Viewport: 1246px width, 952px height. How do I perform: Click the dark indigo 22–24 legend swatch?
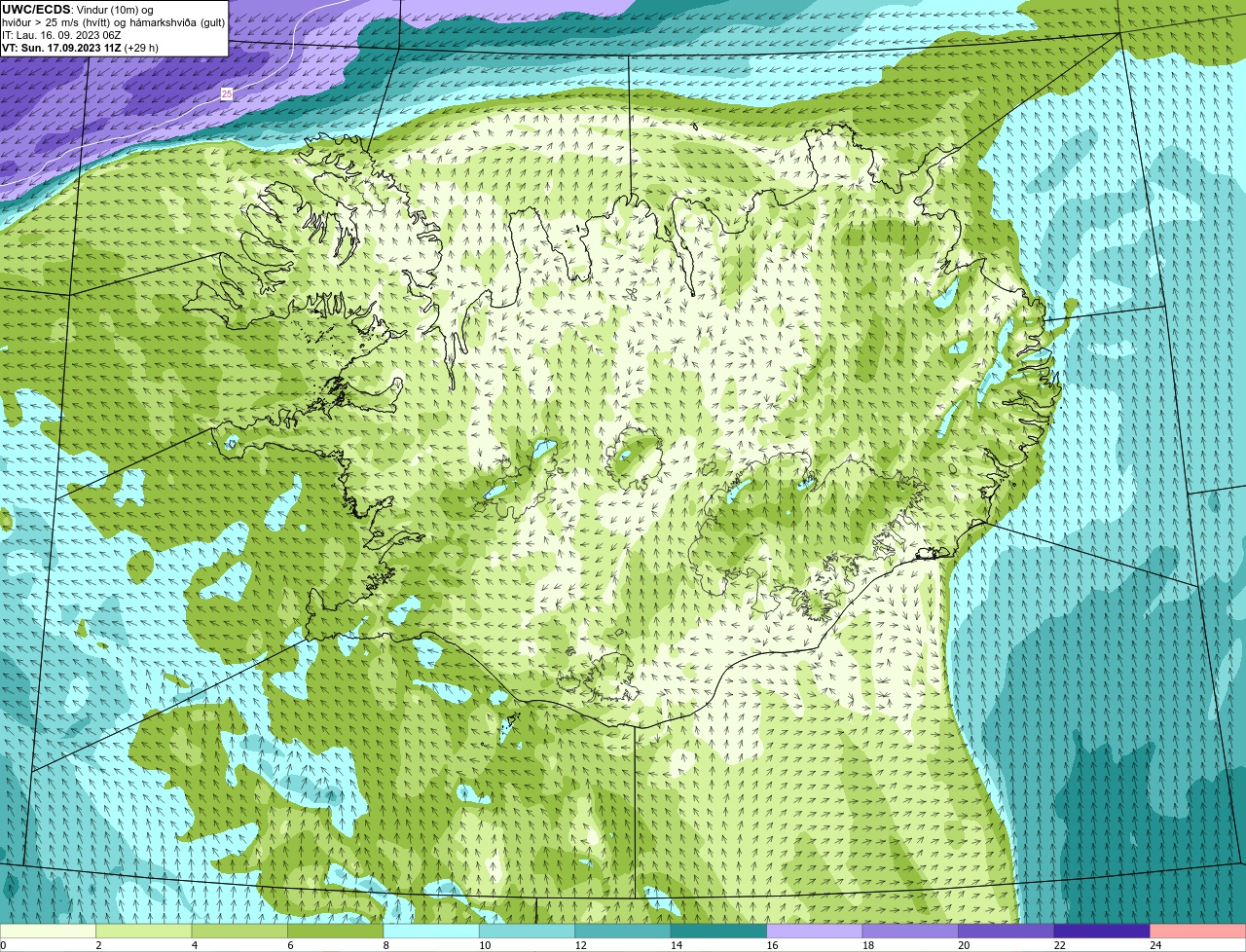1102,931
